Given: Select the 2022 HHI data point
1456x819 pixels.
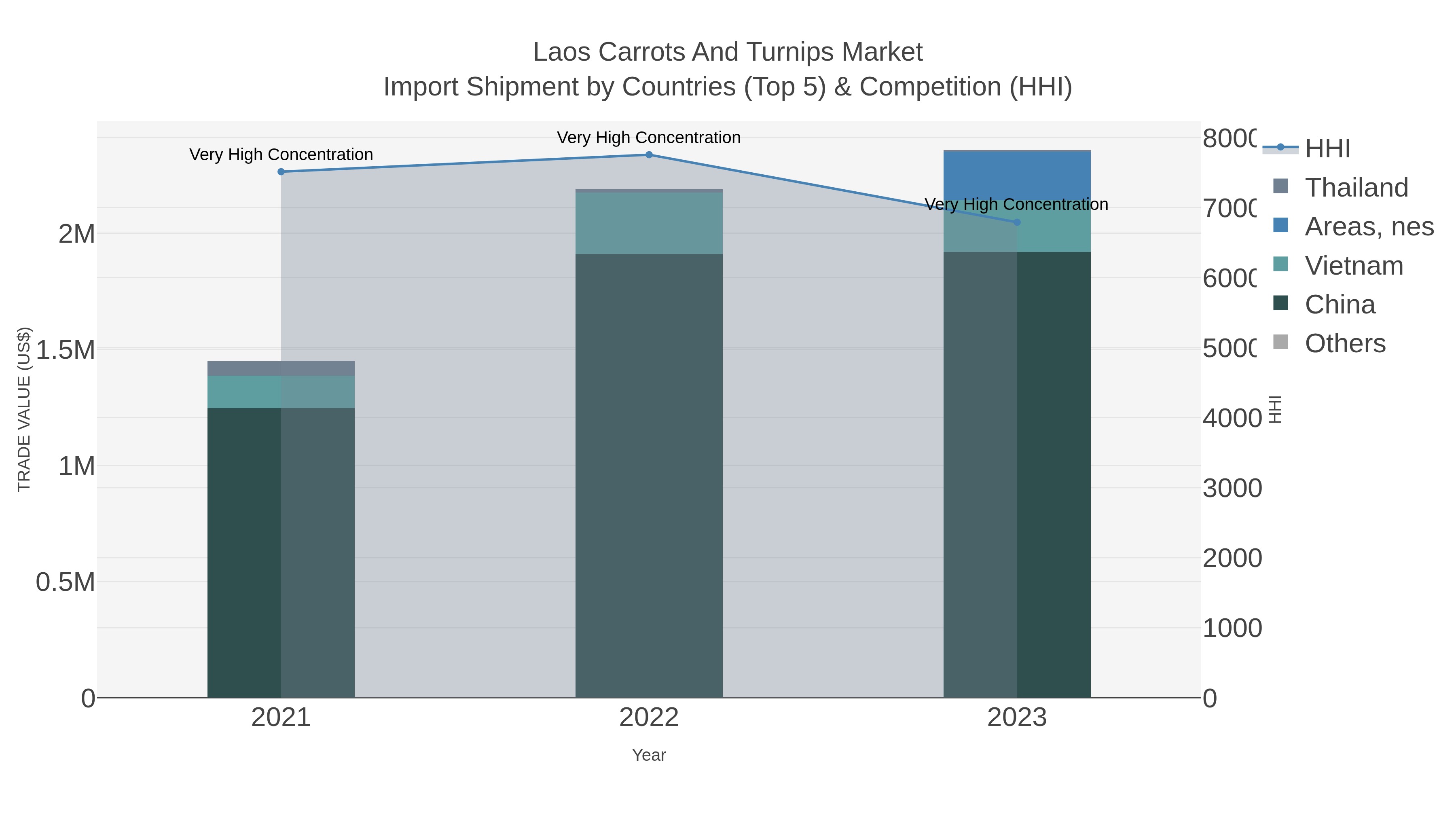Looking at the screenshot, I should click(x=649, y=155).
